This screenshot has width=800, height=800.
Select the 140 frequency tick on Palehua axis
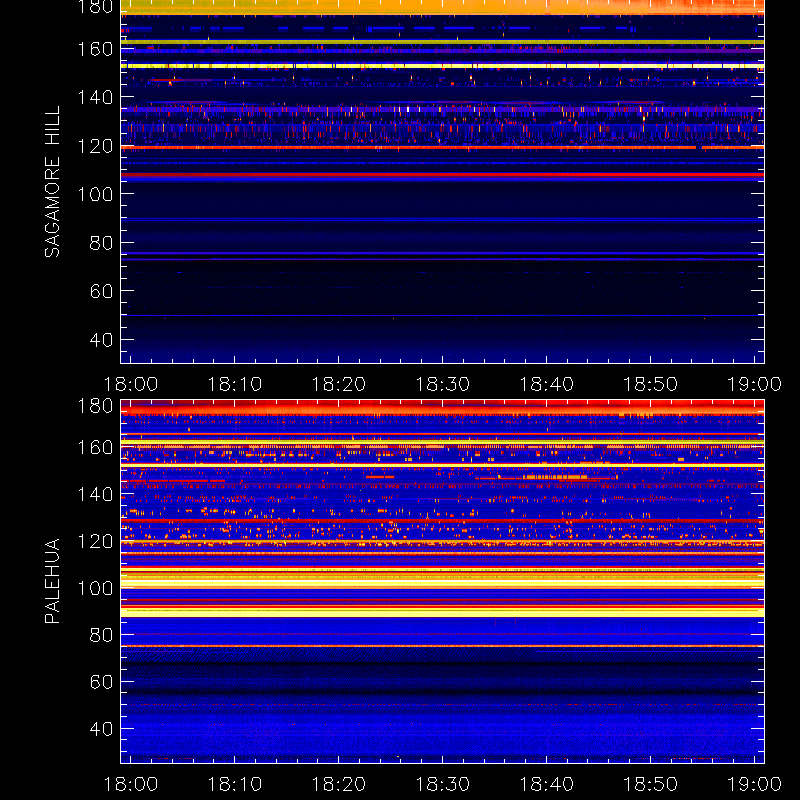point(95,494)
